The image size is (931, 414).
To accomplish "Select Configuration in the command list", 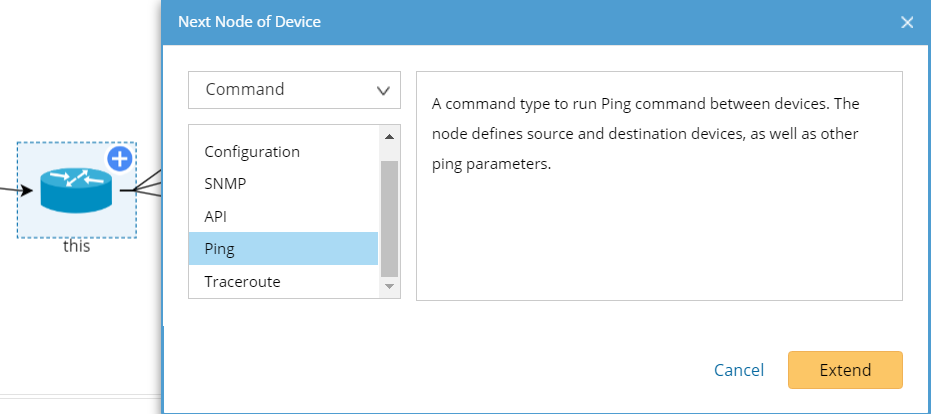I will 252,152.
